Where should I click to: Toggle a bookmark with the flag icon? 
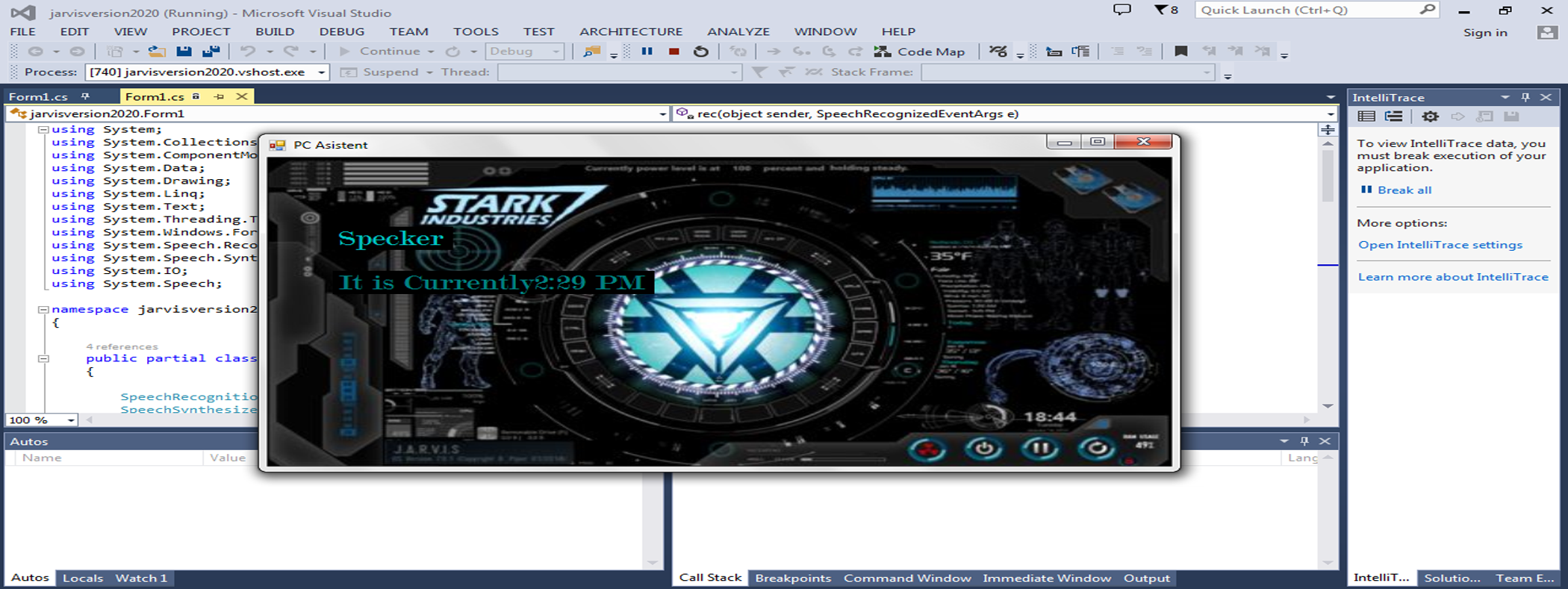click(x=1180, y=52)
